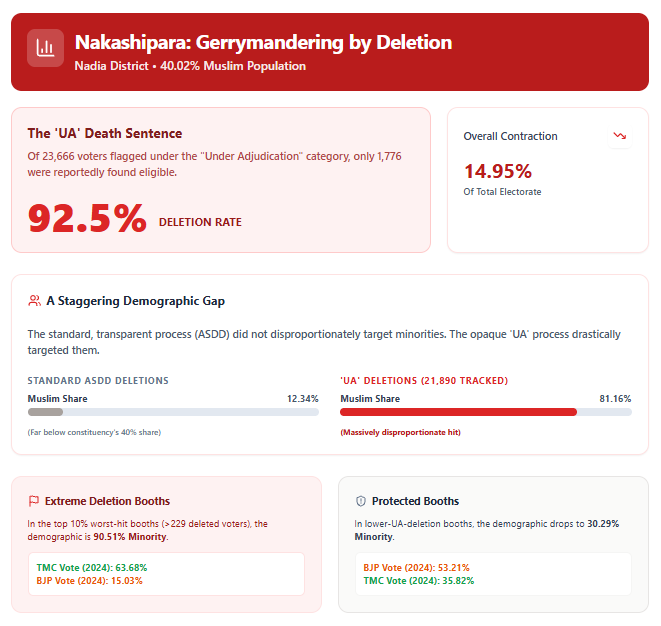The image size is (661, 626).
Task: Click the 14.95% overall contraction value
Action: [497, 171]
